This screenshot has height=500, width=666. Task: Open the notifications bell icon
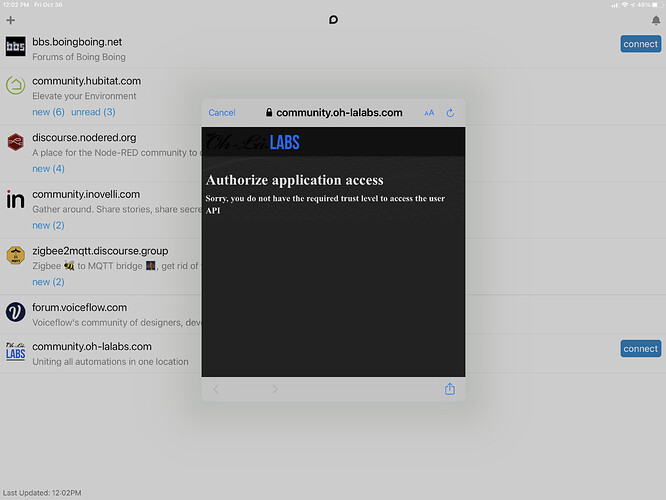656,20
